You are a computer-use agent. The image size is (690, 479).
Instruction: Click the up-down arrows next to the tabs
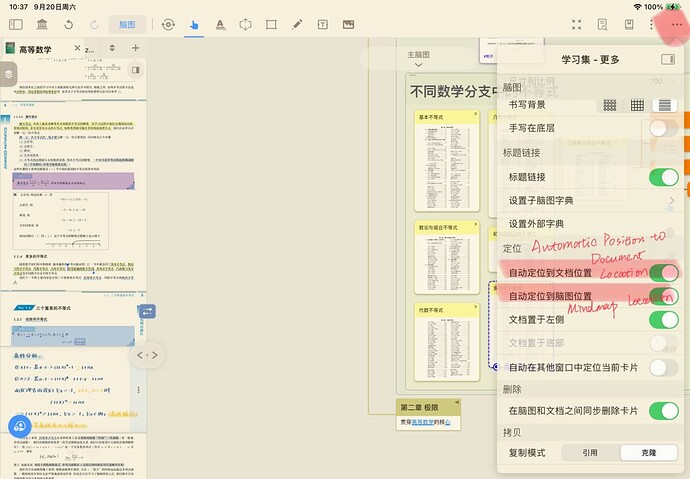(x=112, y=48)
